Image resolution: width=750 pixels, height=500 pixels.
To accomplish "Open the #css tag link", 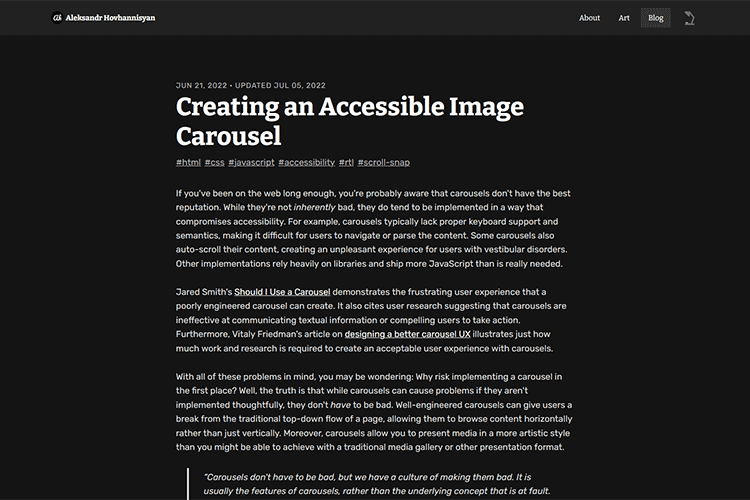I will click(x=214, y=162).
